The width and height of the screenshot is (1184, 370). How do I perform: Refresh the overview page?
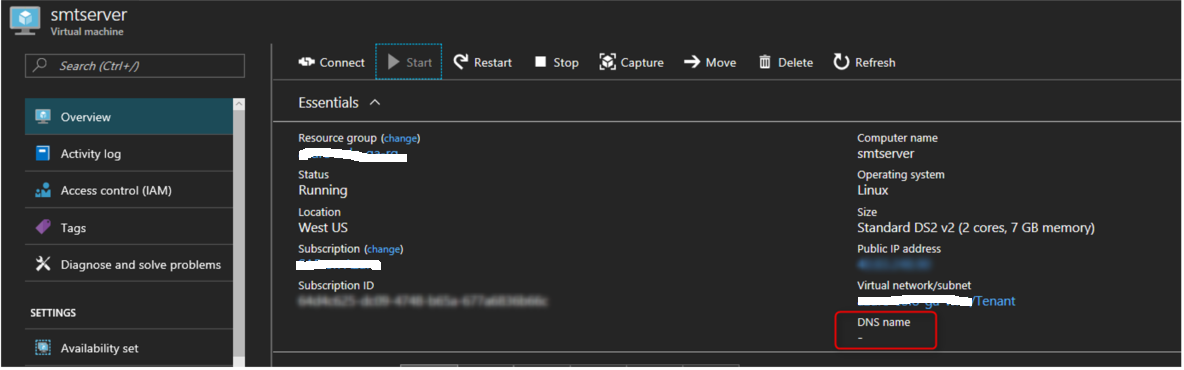(865, 63)
